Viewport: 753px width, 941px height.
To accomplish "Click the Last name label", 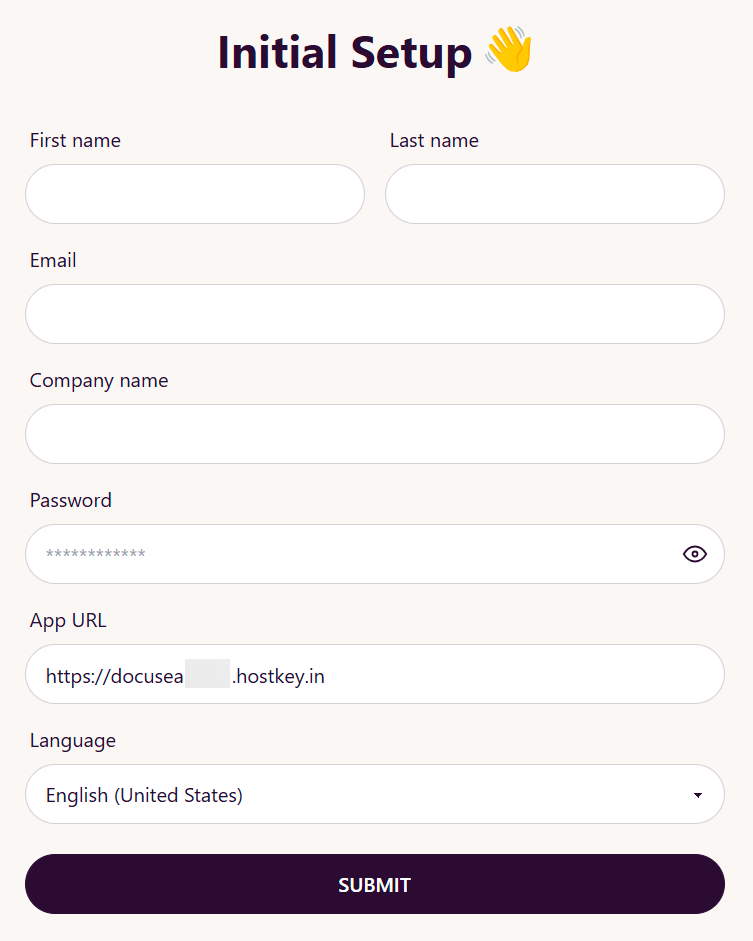I will [434, 141].
